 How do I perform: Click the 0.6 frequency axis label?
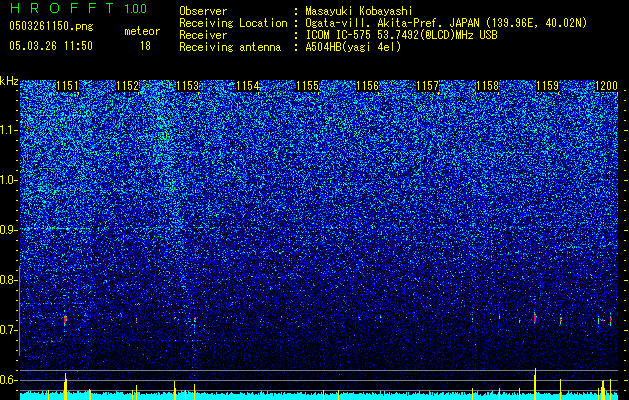point(7,380)
